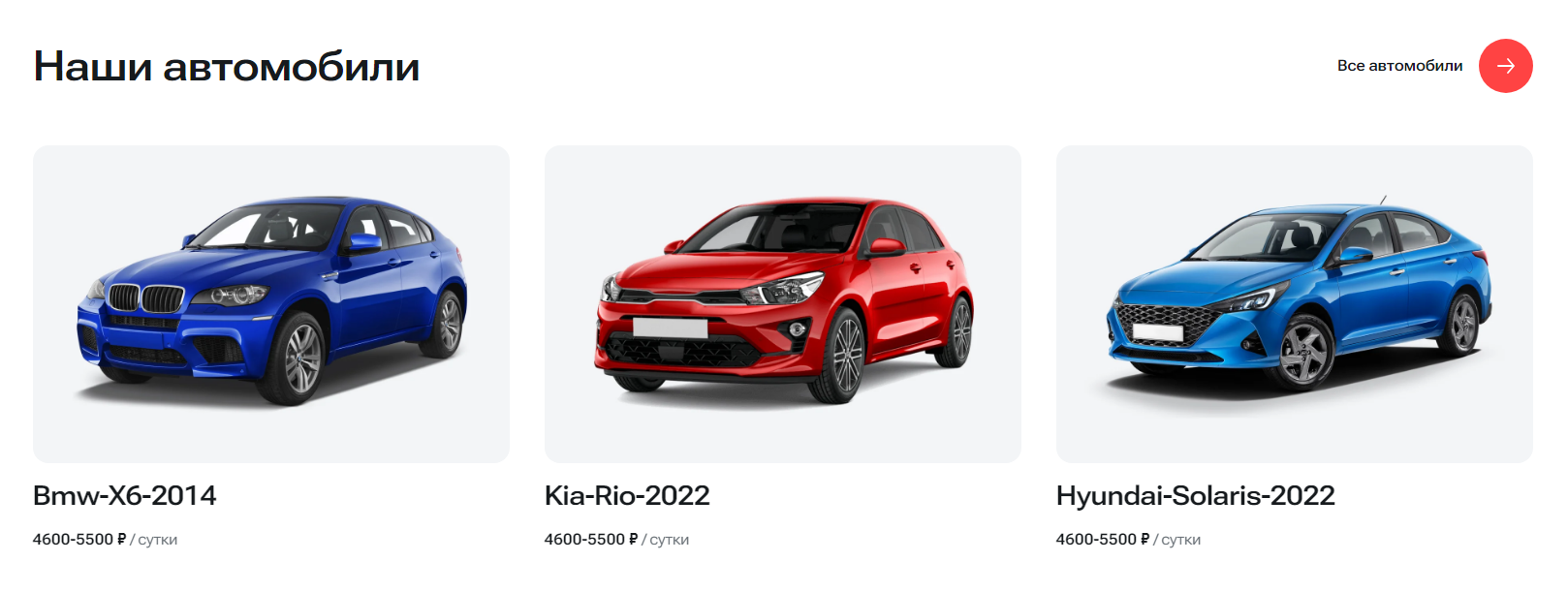Select the red Kia Rio car photo
This screenshot has width=1568, height=593.
[x=783, y=304]
